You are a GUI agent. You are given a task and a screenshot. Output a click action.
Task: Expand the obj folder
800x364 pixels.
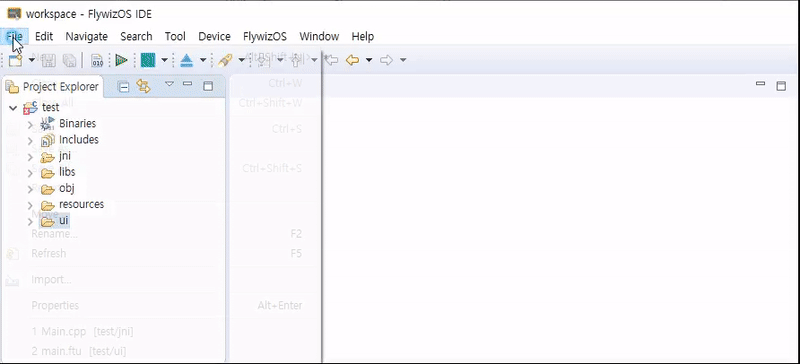coord(30,189)
